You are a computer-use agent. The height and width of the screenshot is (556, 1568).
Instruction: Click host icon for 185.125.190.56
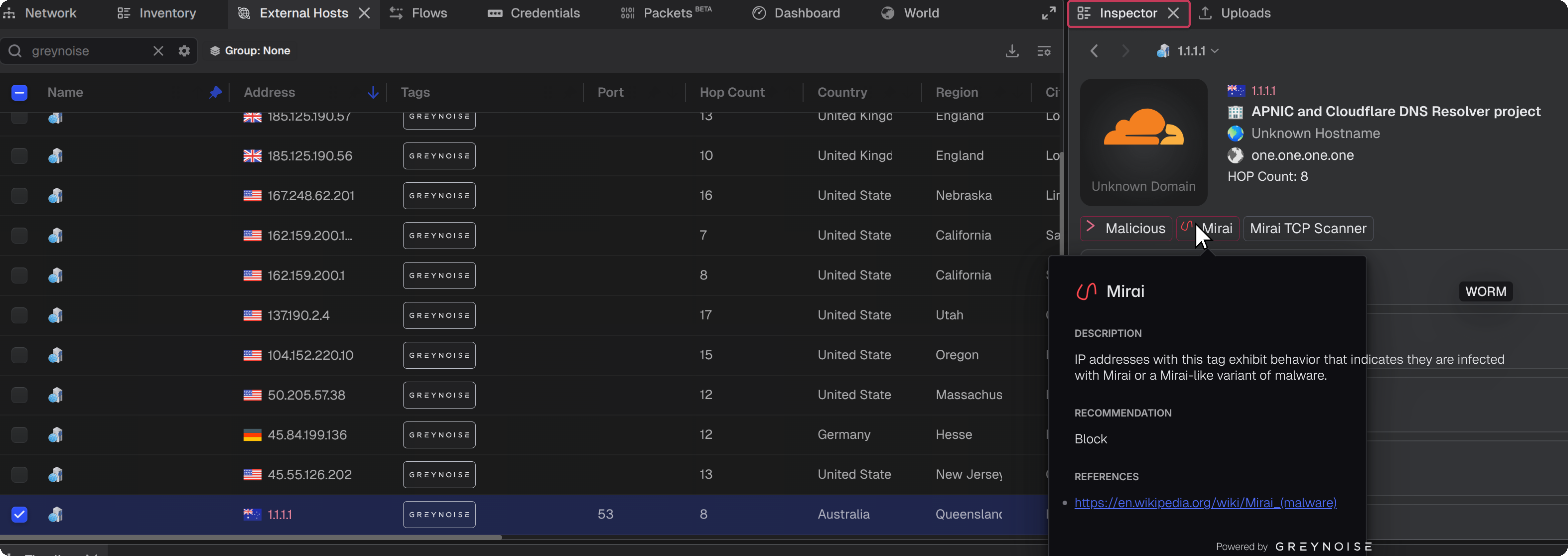click(55, 156)
